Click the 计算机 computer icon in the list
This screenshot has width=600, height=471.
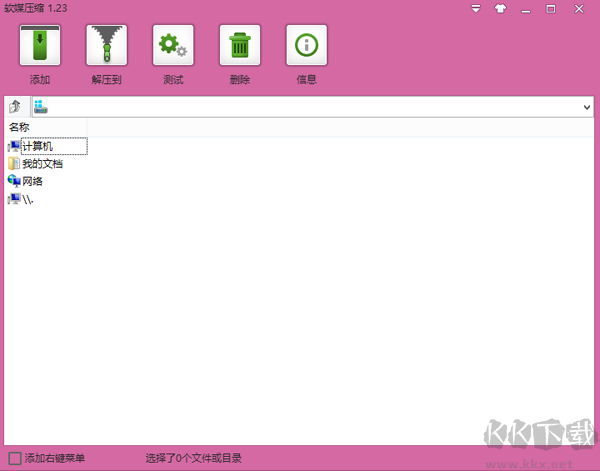pyautogui.click(x=14, y=146)
